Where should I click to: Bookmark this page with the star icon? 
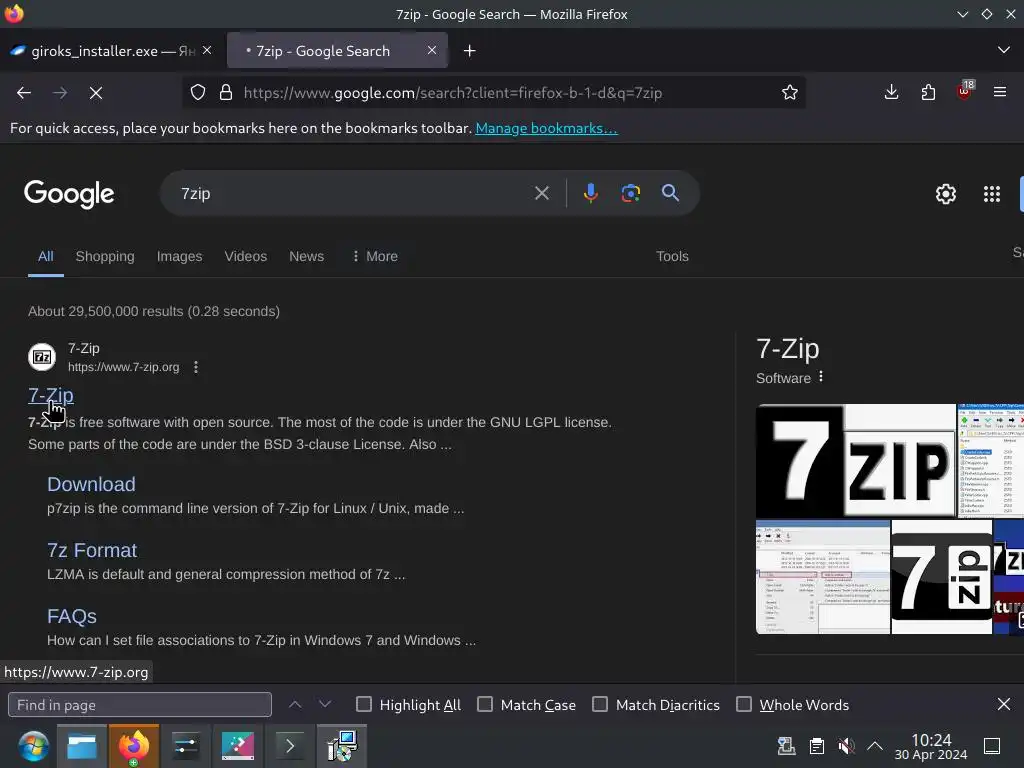point(790,93)
